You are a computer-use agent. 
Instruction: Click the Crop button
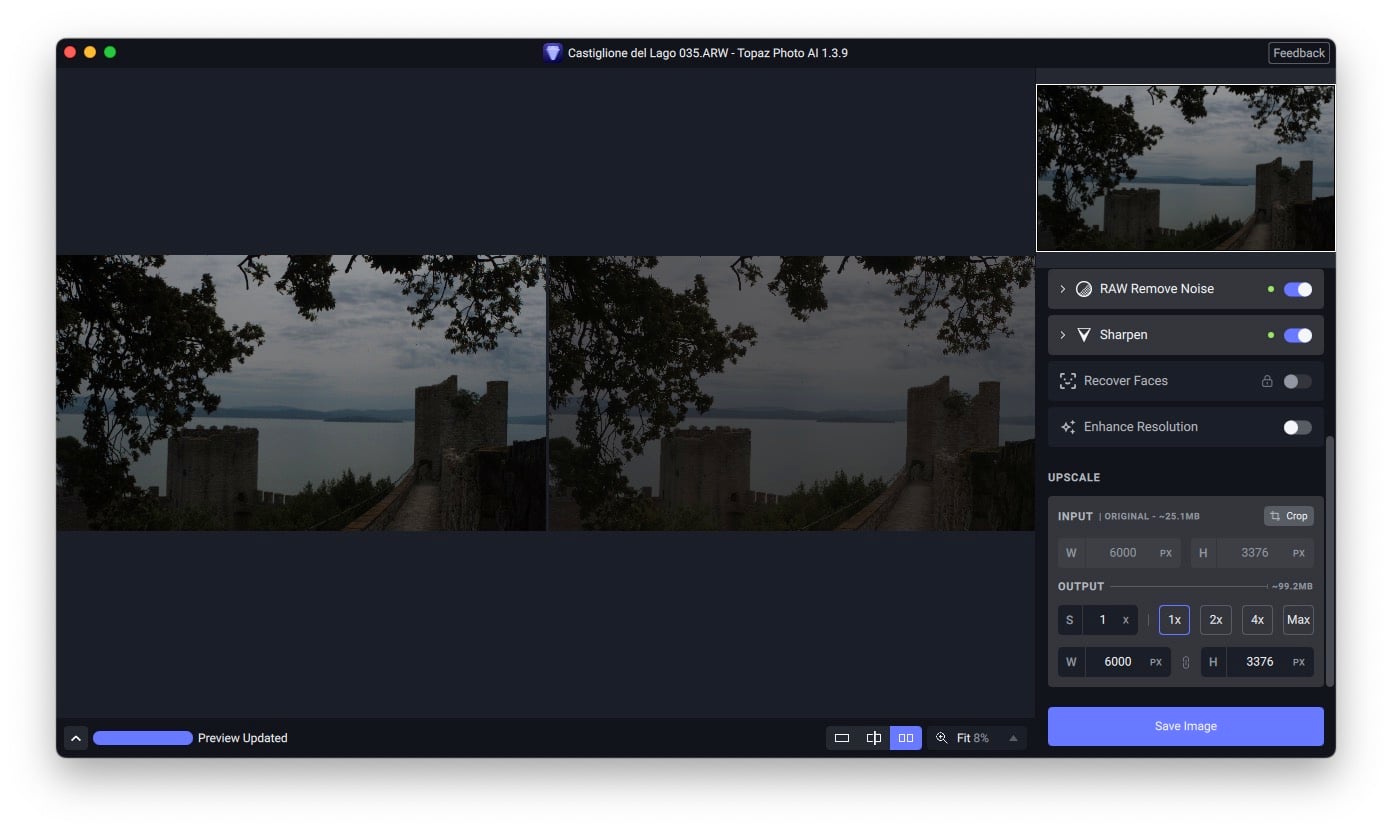point(1288,516)
